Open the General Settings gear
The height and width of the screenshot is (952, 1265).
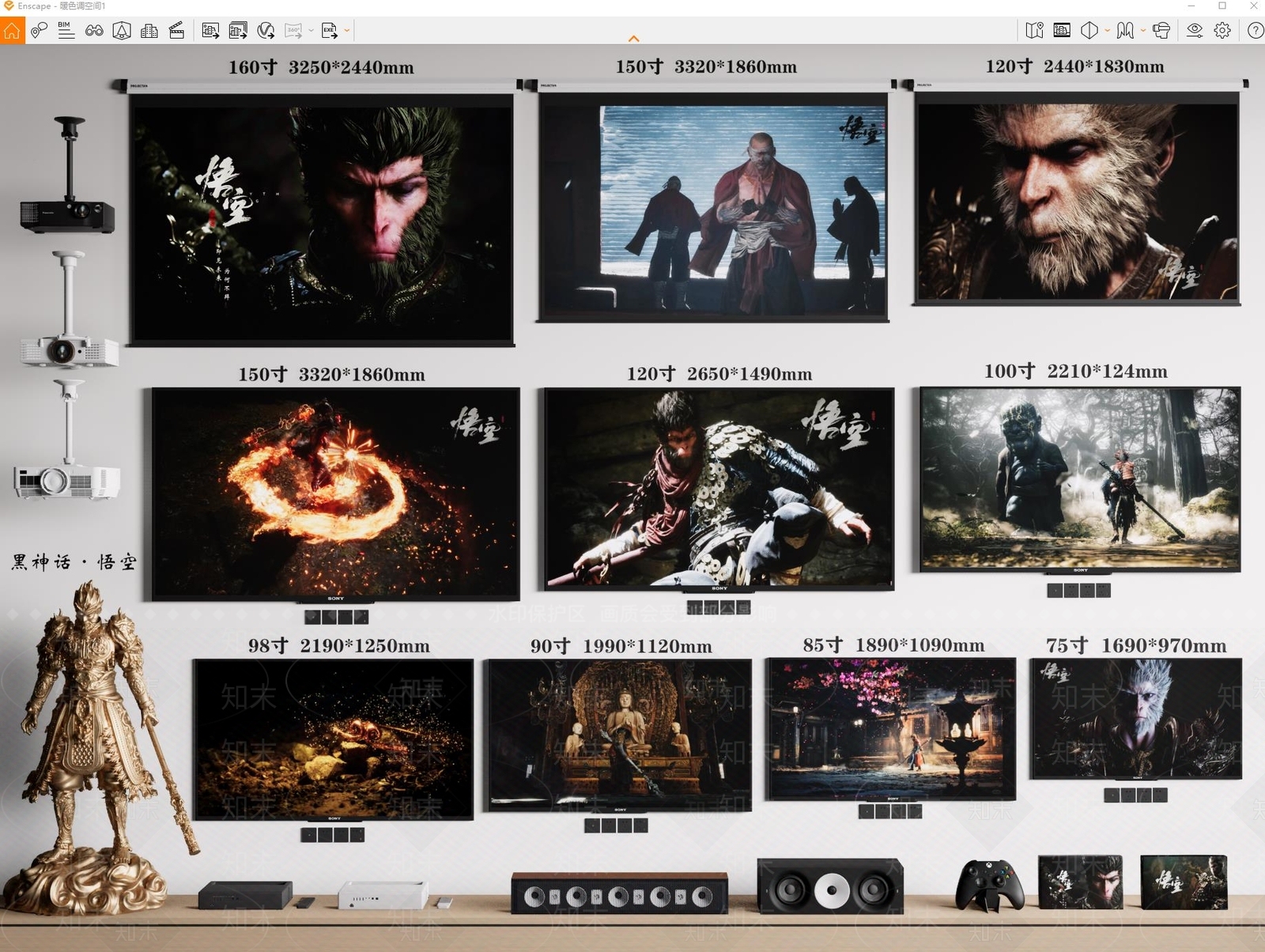tap(1222, 30)
